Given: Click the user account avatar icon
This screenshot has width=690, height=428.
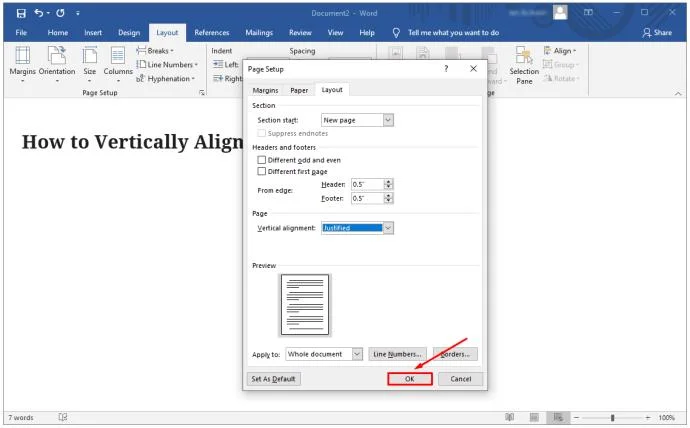Looking at the screenshot, I should point(560,13).
